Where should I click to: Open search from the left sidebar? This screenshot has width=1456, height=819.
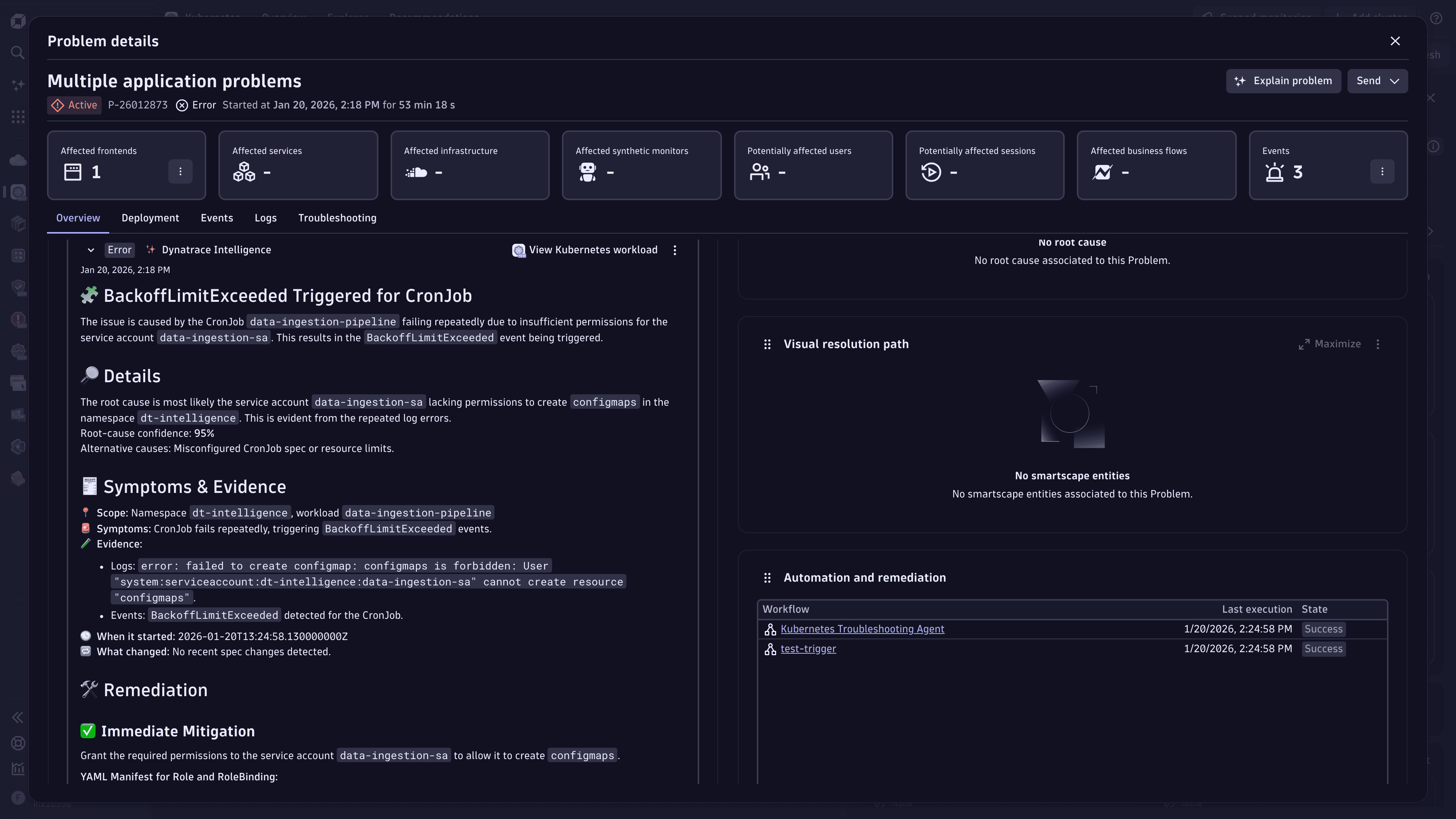[x=17, y=53]
